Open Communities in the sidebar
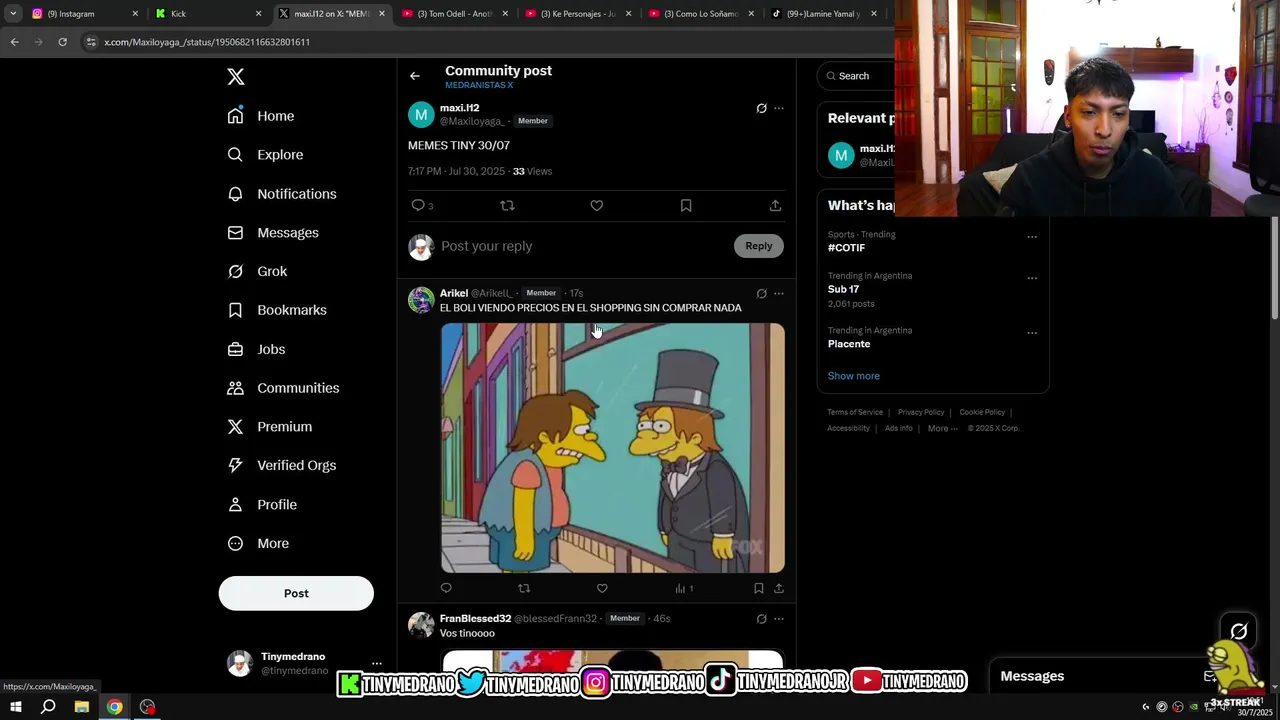Screen dimensions: 1280x720 click(283, 388)
